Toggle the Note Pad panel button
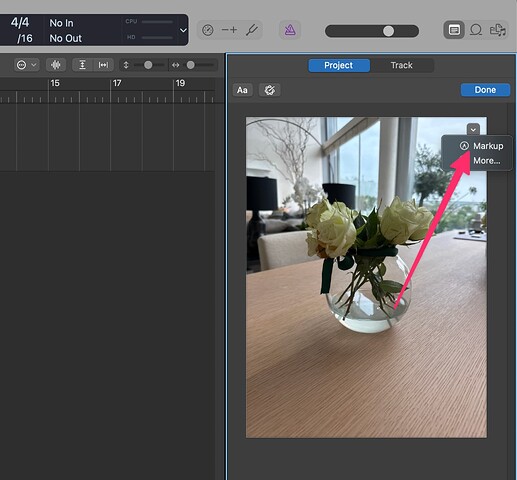The image size is (517, 480). click(x=454, y=30)
